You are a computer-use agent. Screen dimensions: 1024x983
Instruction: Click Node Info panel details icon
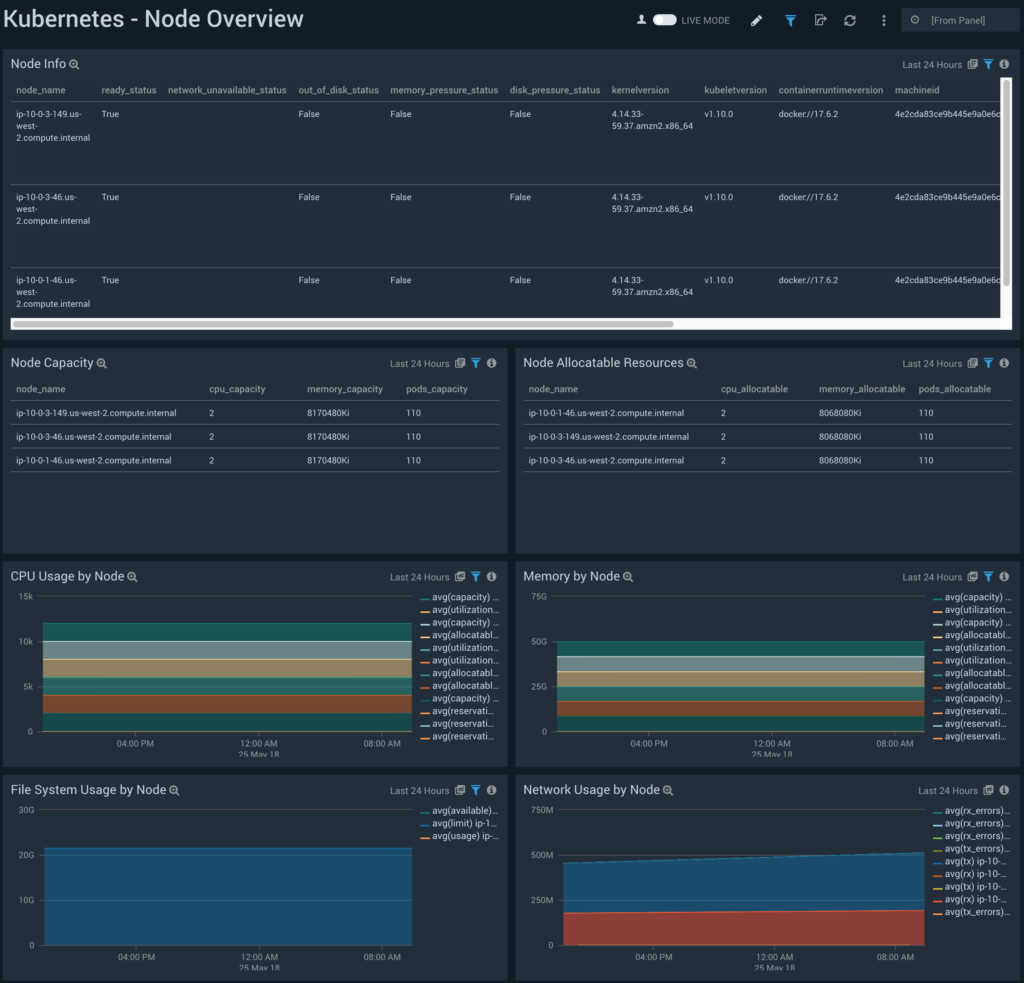coord(973,64)
